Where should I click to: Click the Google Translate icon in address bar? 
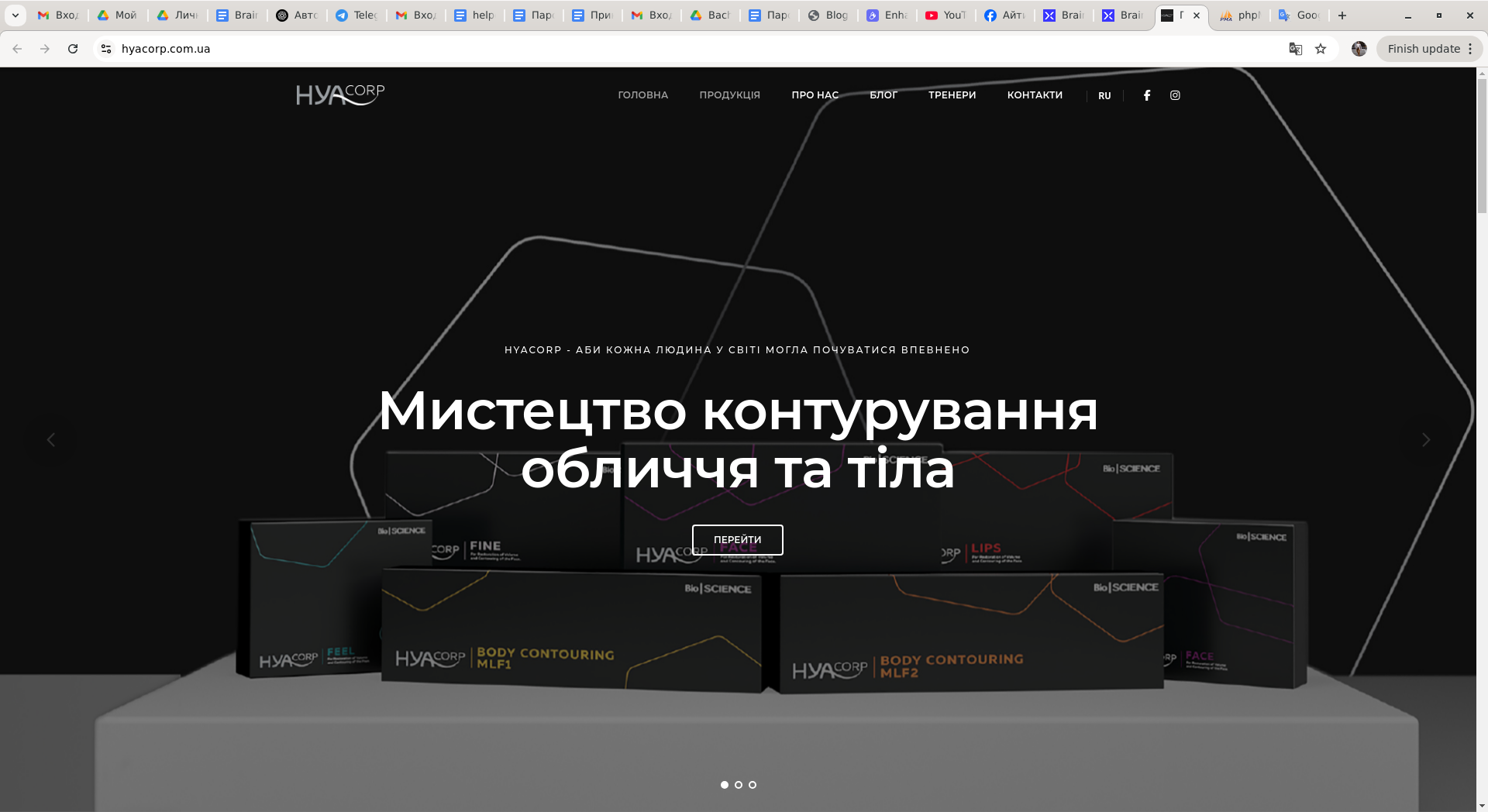(x=1295, y=49)
